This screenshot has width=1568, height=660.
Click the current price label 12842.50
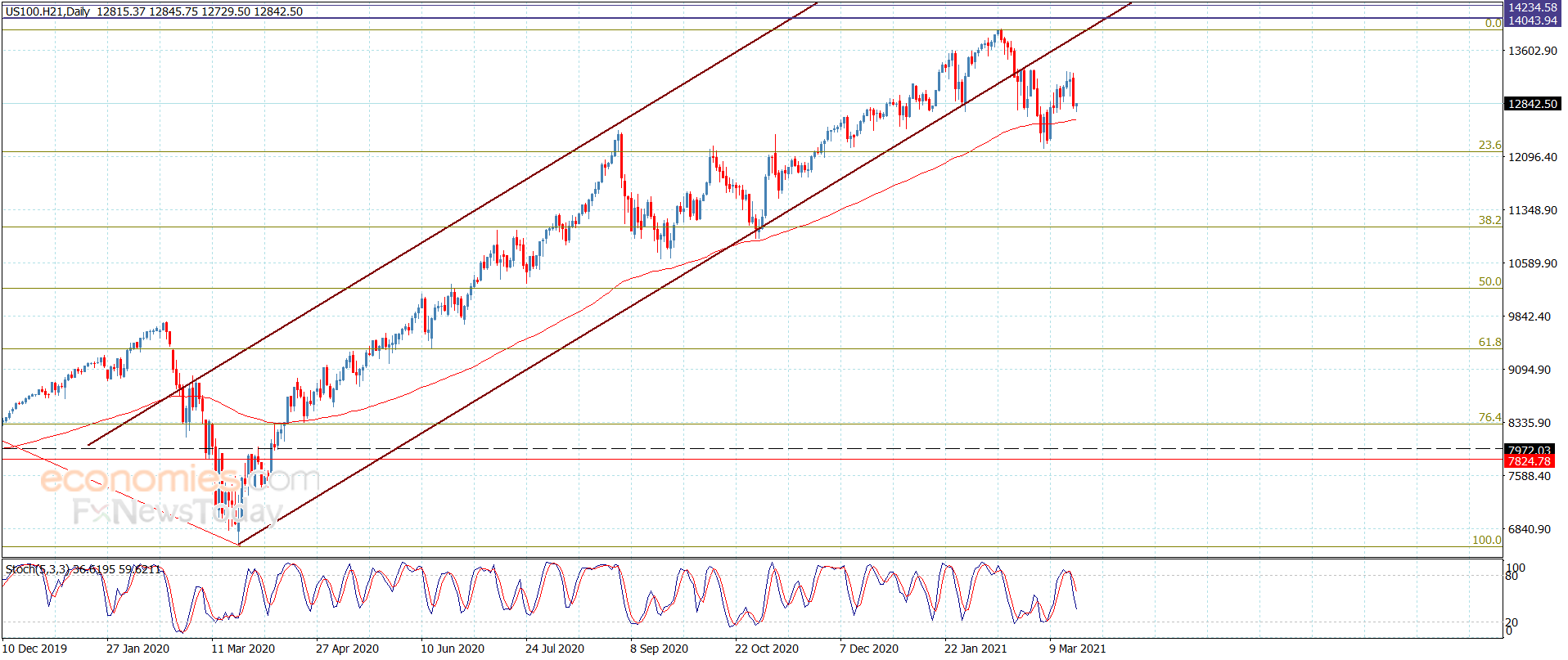(1532, 104)
